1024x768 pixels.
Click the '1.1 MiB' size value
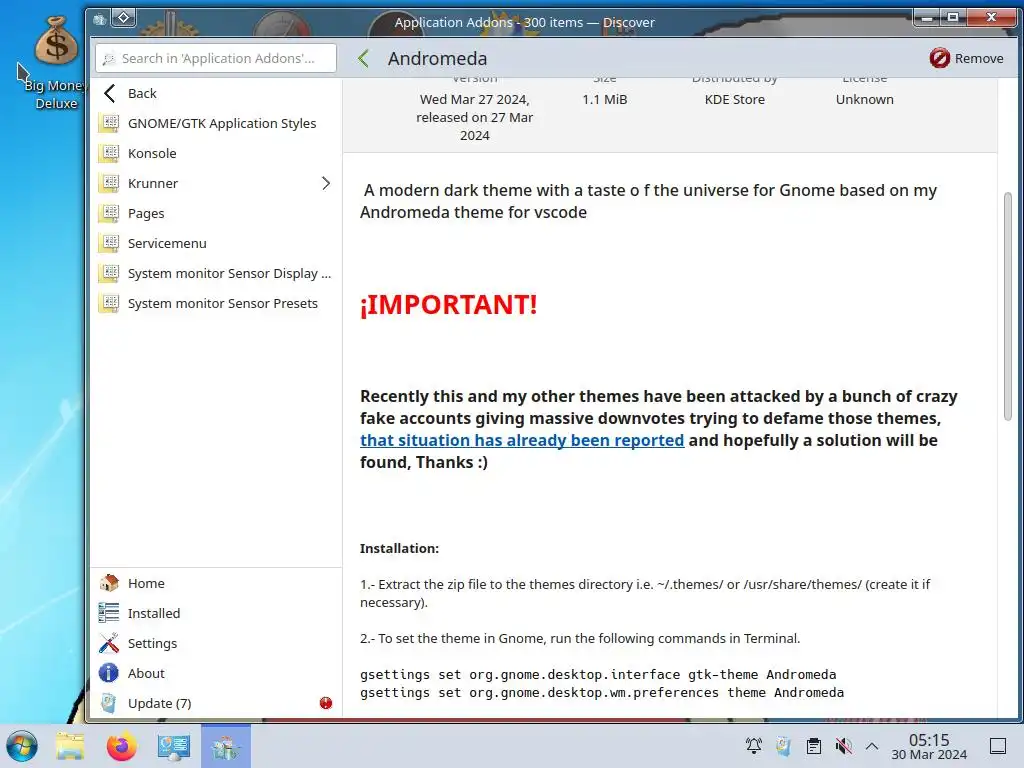[605, 99]
